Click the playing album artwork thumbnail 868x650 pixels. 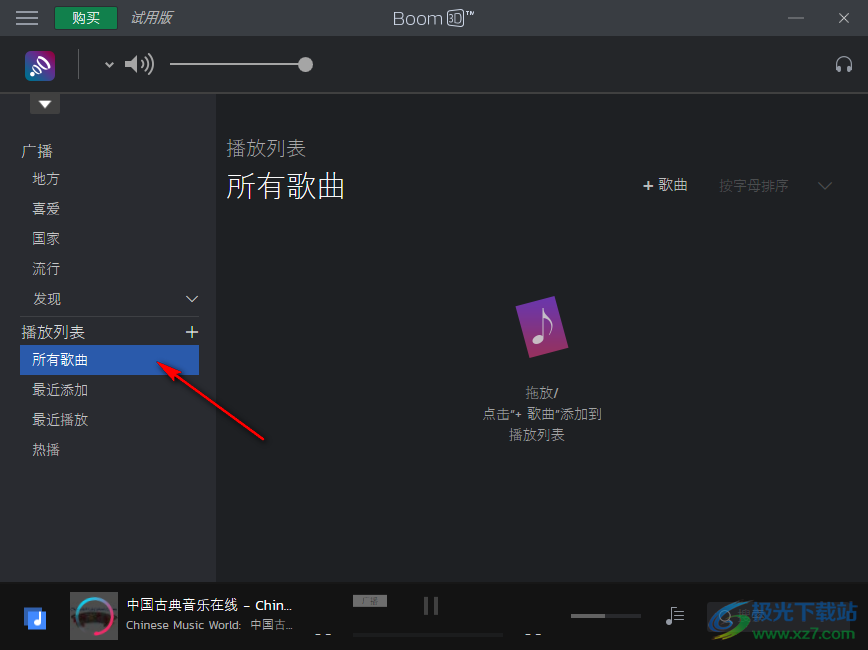coord(93,615)
